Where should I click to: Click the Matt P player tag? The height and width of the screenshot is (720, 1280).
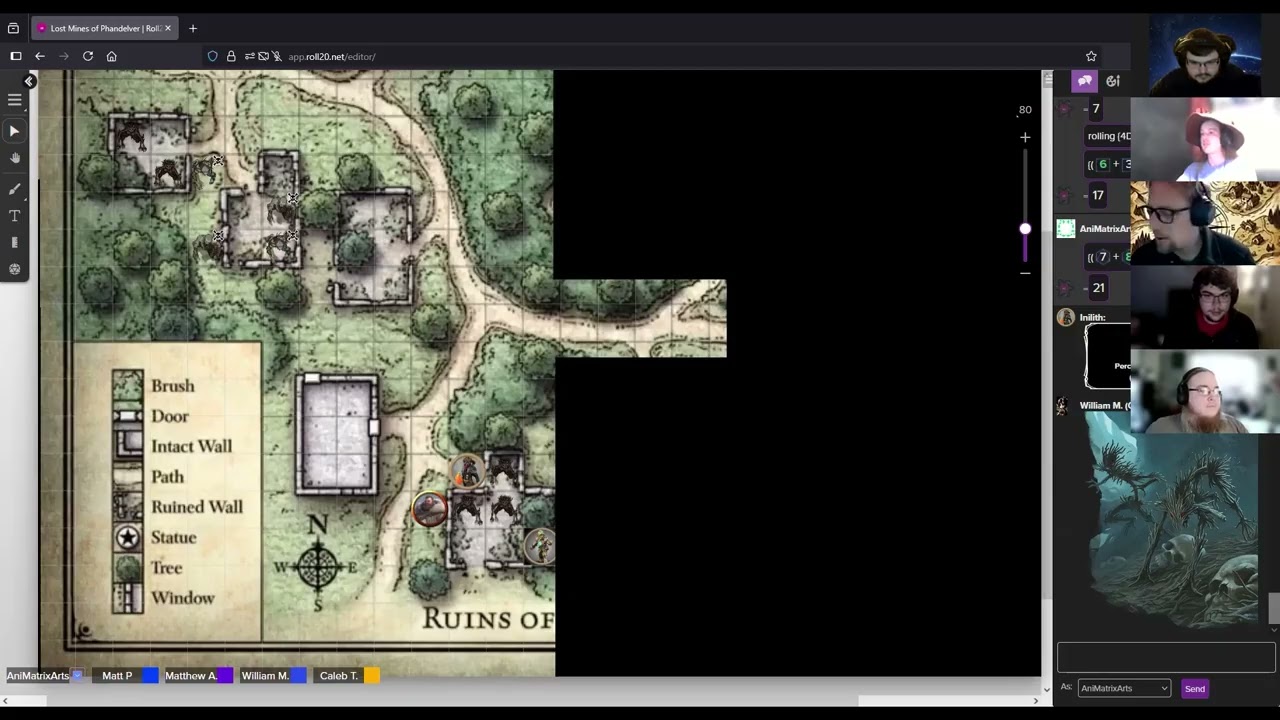click(117, 676)
